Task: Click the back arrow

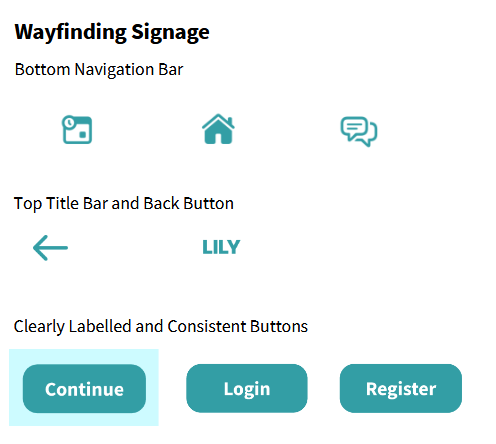Action: pos(50,248)
